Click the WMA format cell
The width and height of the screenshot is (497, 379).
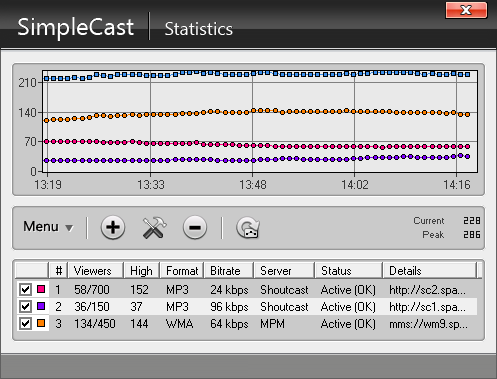click(179, 324)
